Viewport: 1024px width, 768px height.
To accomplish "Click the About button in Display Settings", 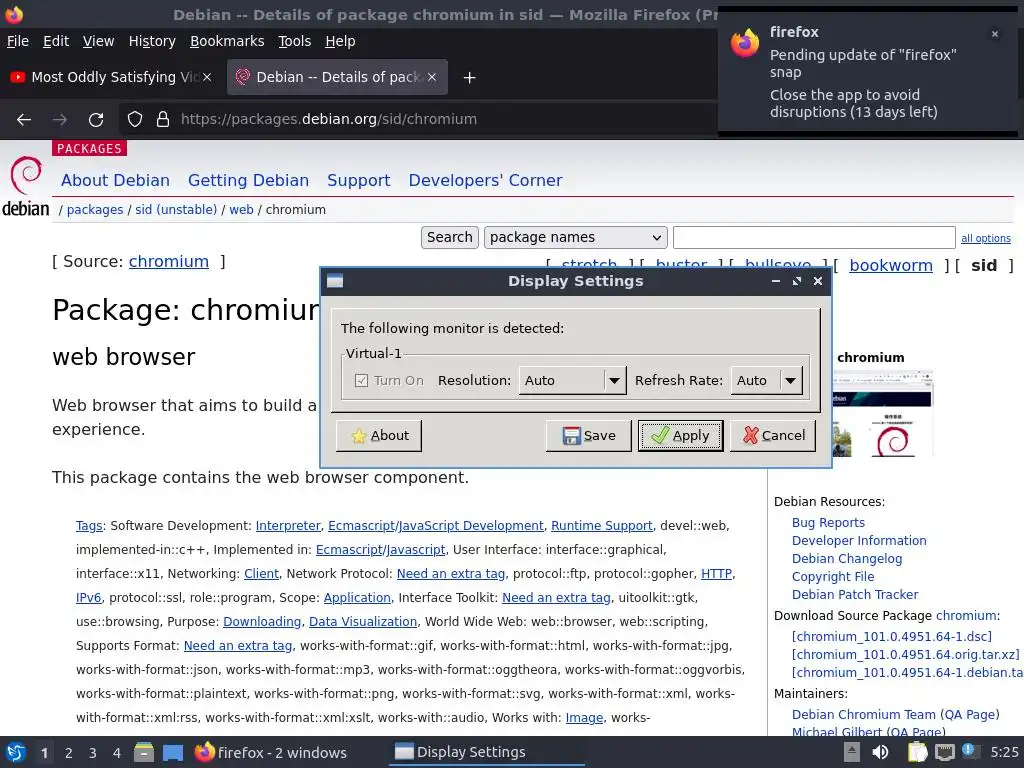I will click(379, 436).
